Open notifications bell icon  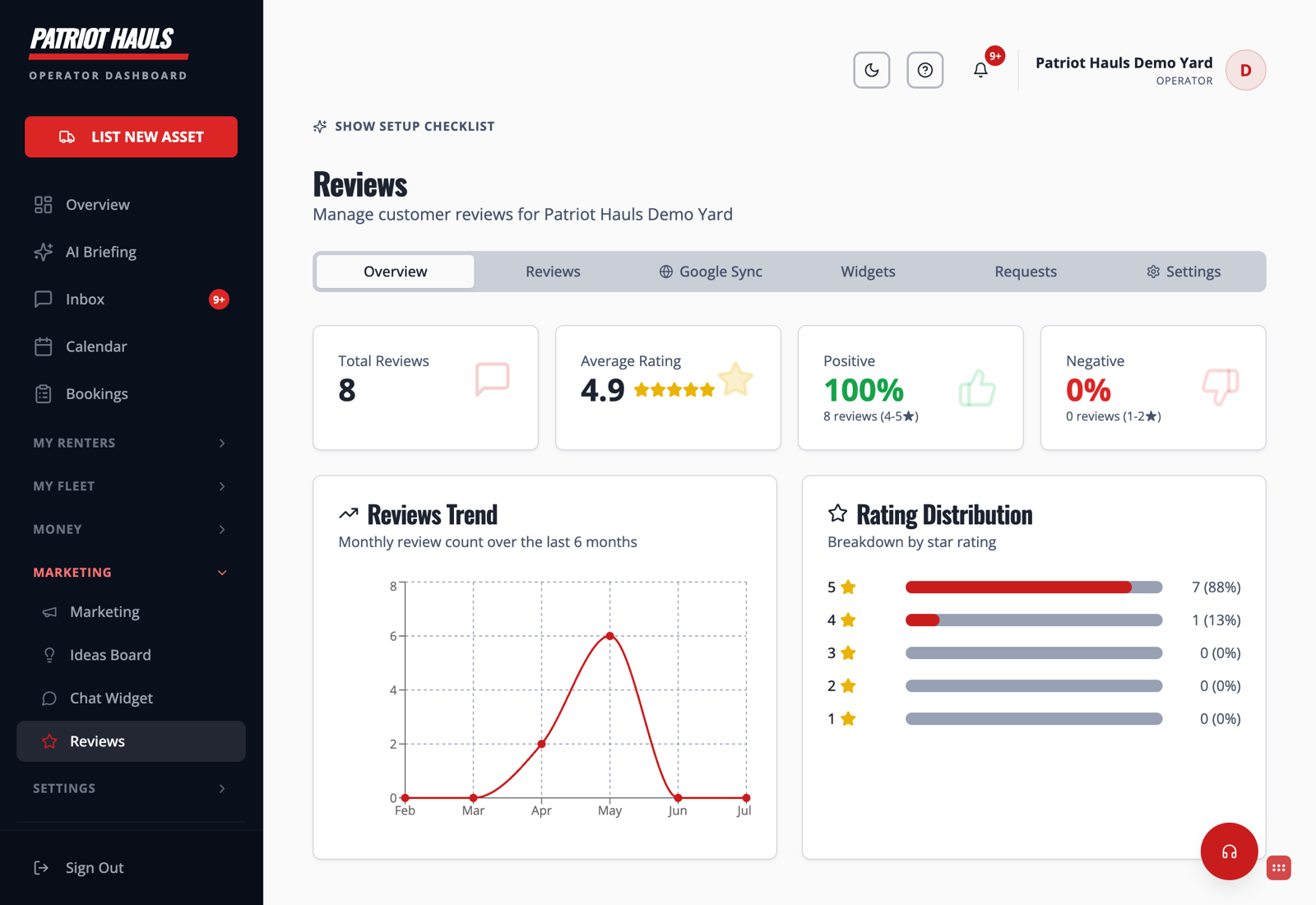(980, 70)
